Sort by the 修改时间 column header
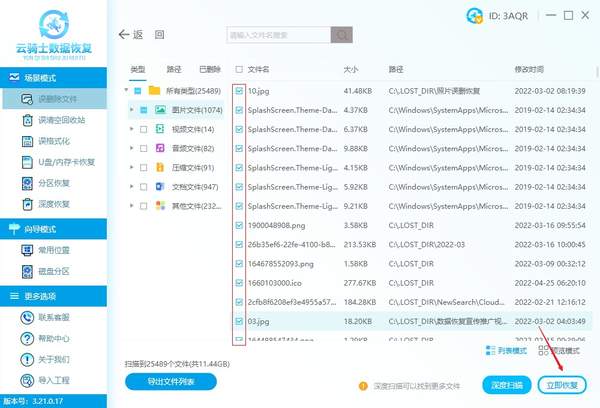600x408 pixels. click(x=529, y=69)
